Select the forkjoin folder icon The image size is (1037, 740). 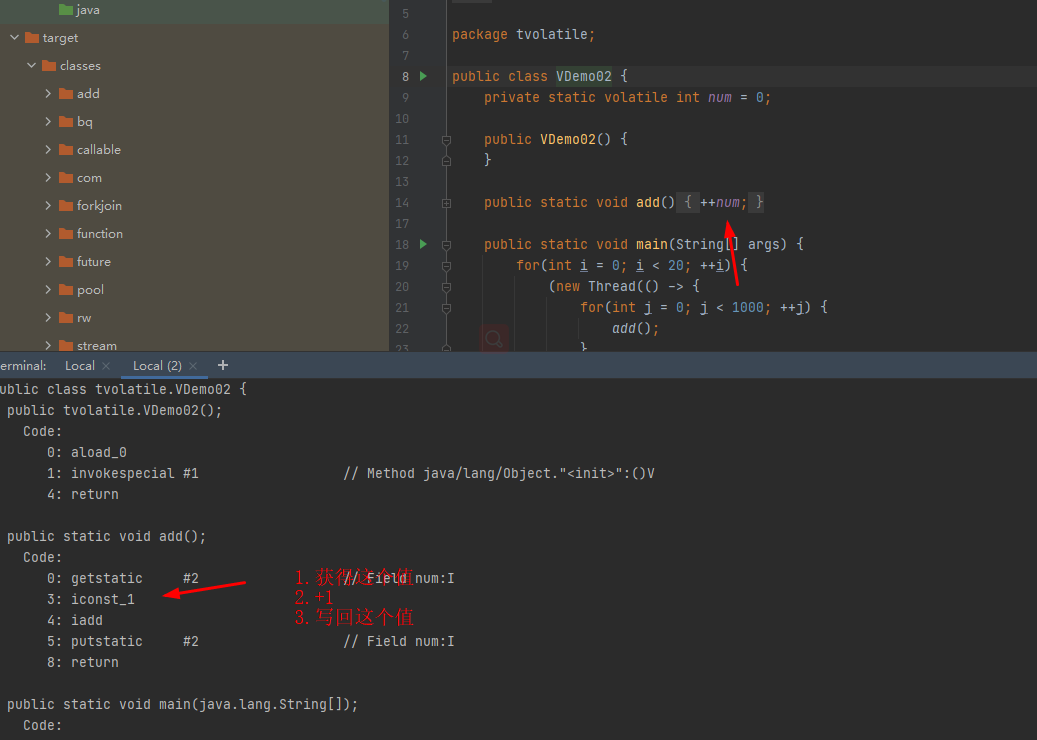pos(65,206)
